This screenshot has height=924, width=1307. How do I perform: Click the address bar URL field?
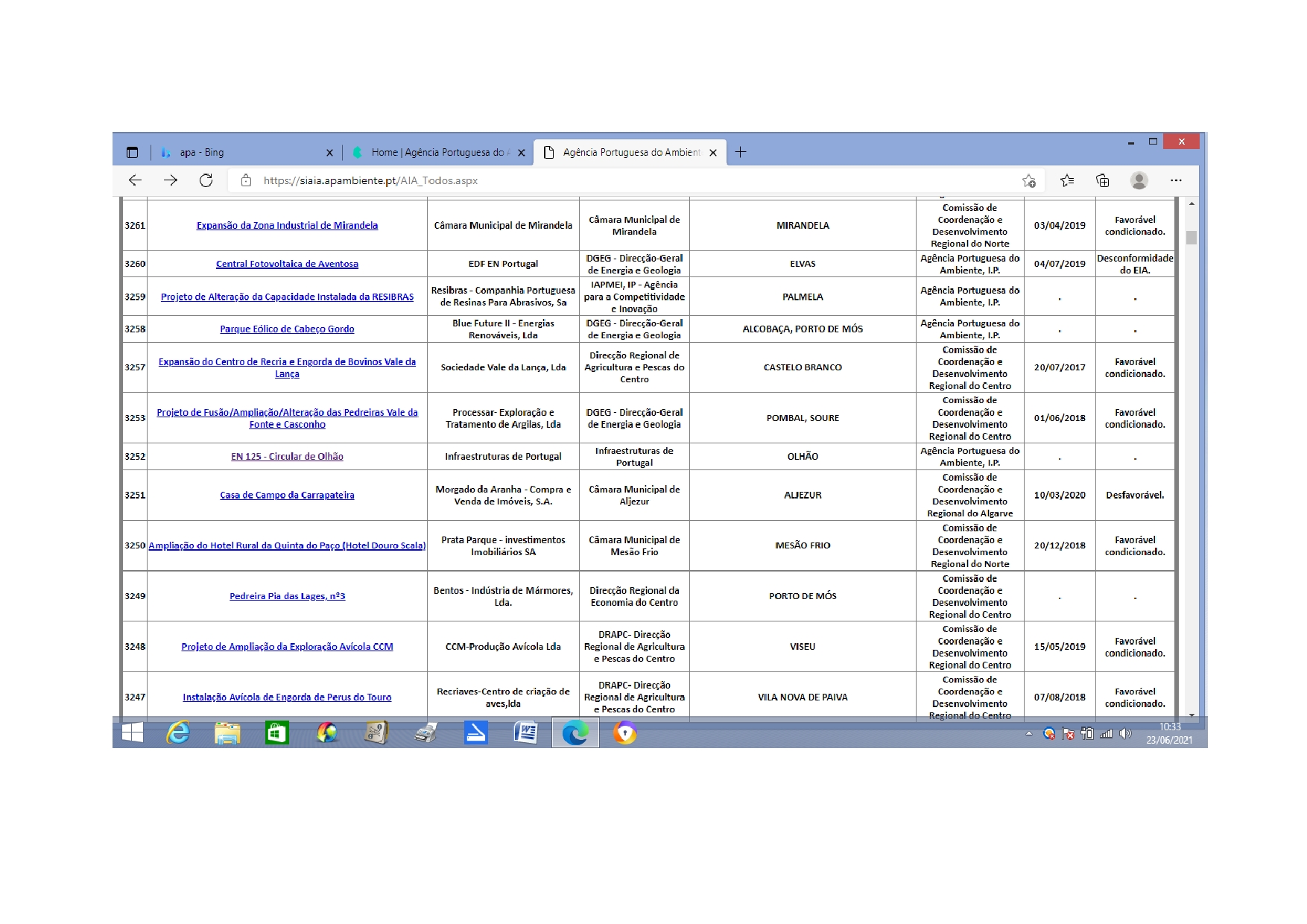click(x=637, y=180)
